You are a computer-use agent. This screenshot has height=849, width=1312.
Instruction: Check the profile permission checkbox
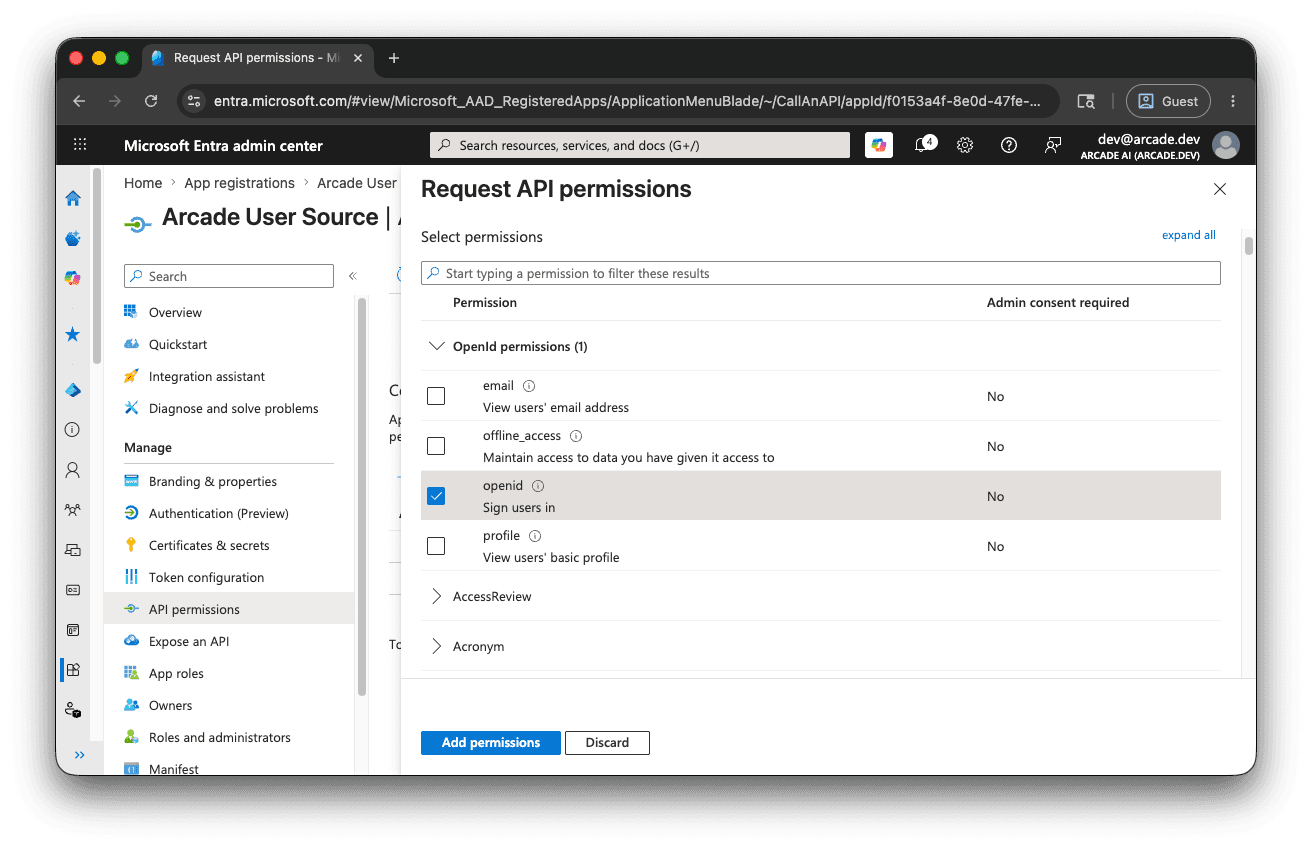coord(436,546)
